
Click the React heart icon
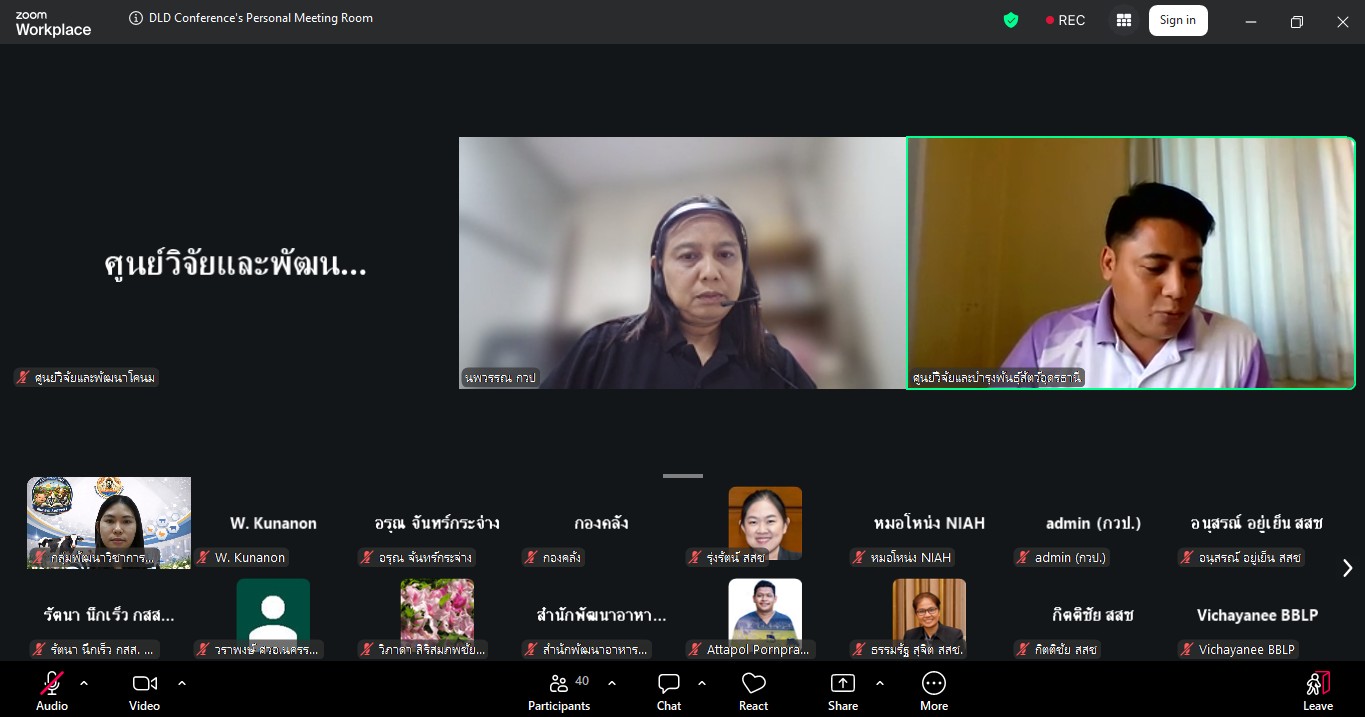(x=753, y=685)
